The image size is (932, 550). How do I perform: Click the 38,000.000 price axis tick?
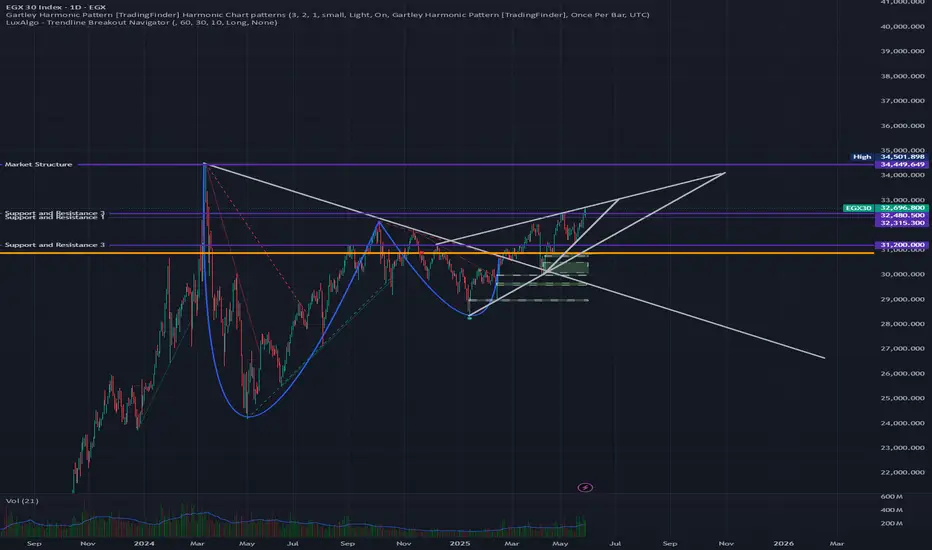[x=902, y=76]
